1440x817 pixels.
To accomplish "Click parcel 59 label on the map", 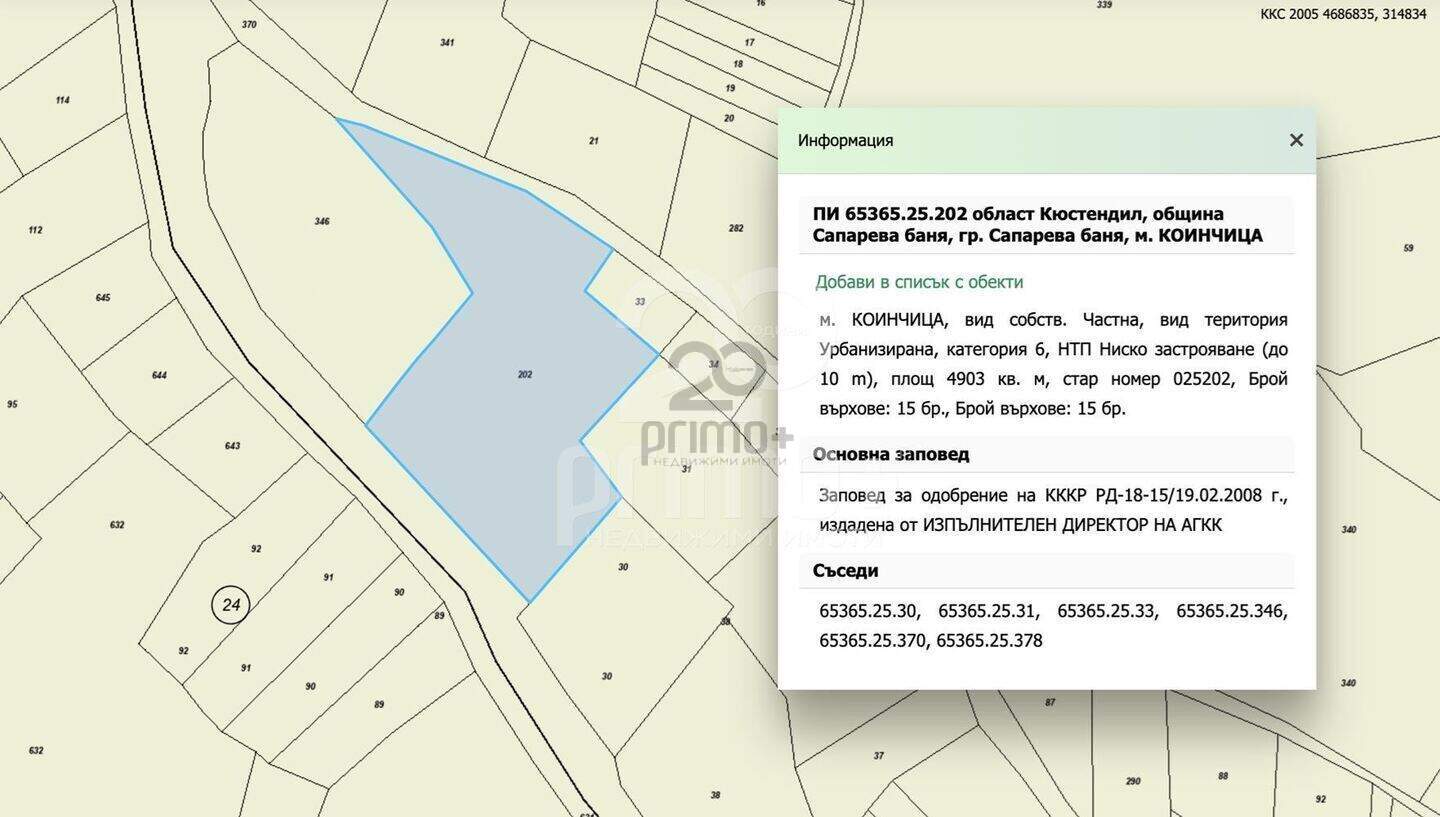I will 1409,248.
